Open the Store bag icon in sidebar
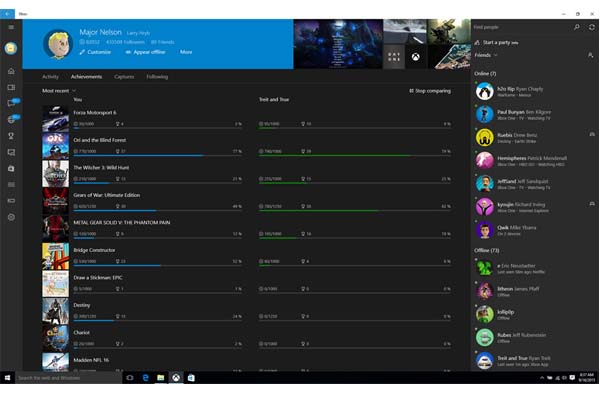This screenshot has height=400, width=600. point(11,168)
